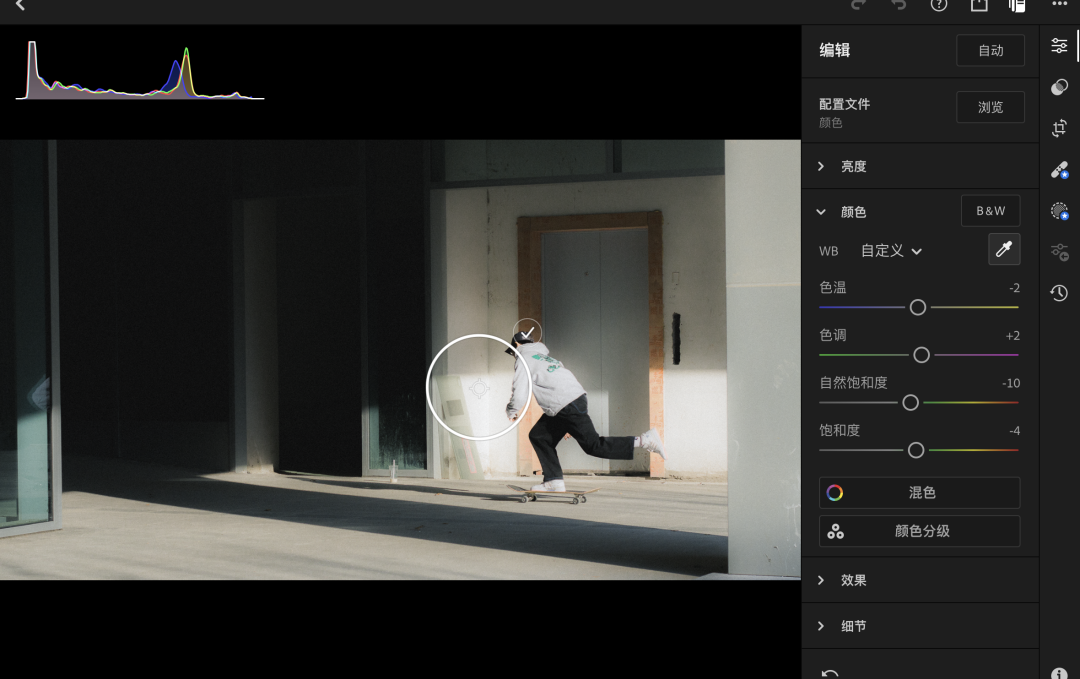
Task: Tap the checkmark pin on the photo
Action: tap(527, 332)
